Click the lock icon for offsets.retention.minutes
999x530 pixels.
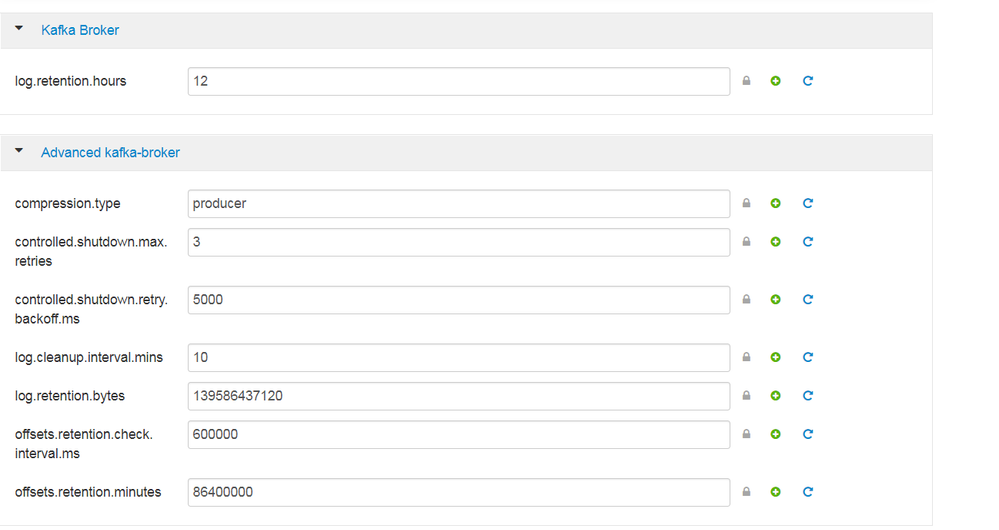coord(746,492)
